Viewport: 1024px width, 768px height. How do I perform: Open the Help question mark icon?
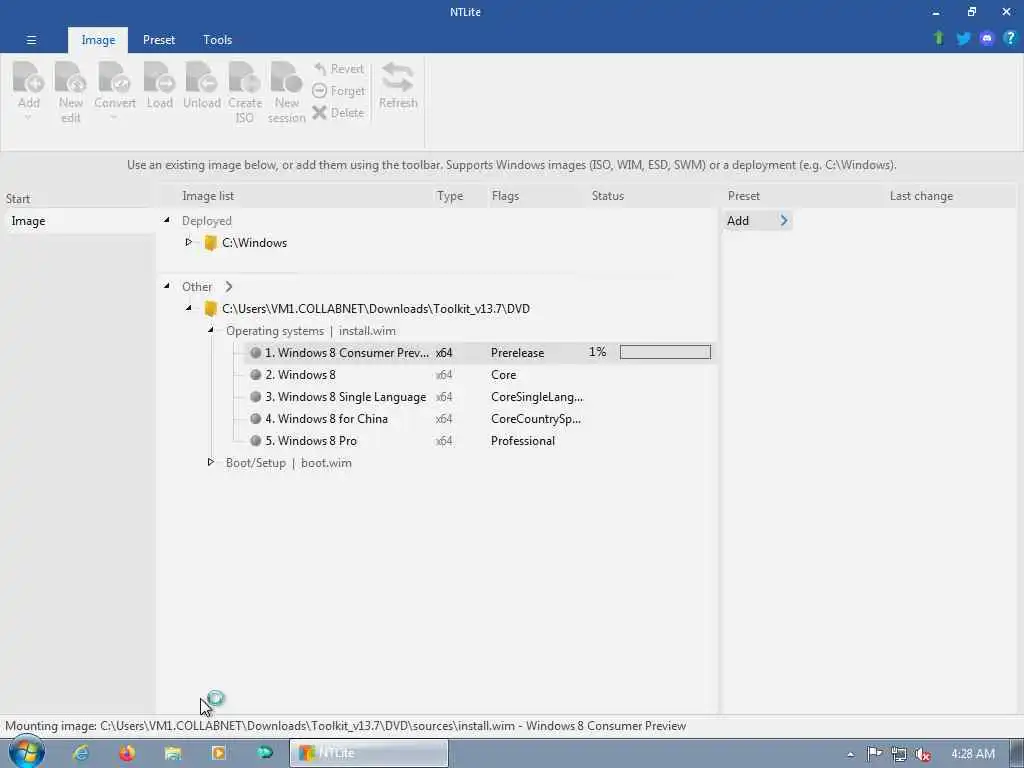[x=1010, y=39]
